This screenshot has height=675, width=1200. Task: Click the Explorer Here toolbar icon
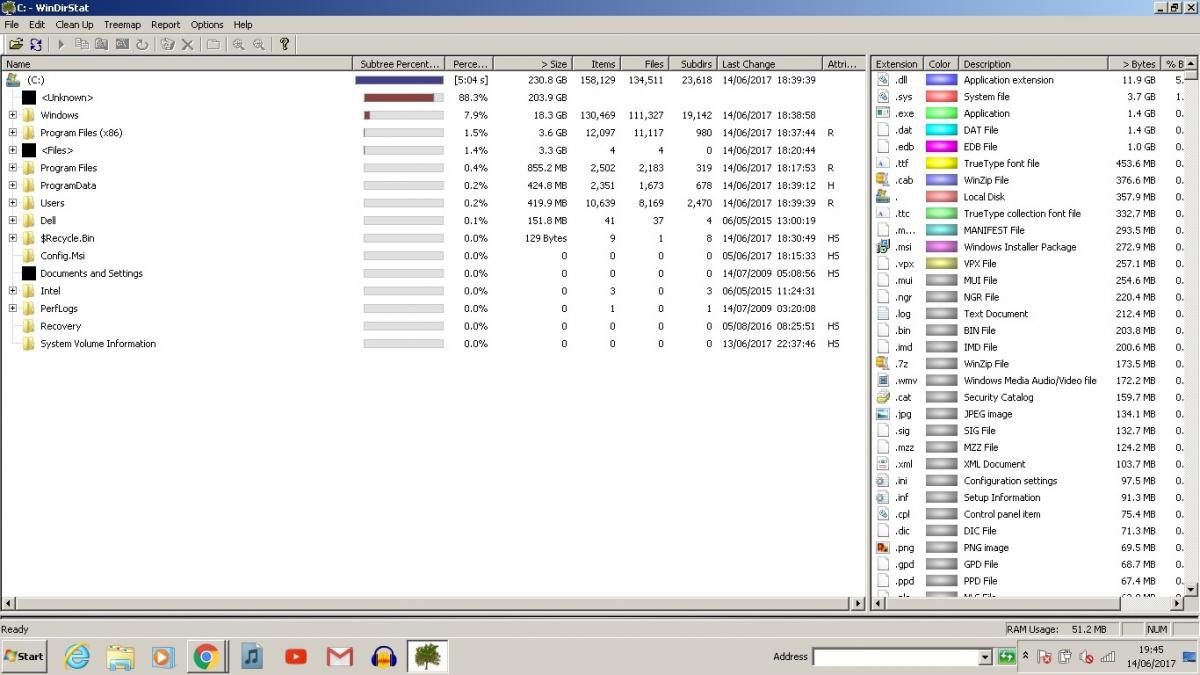102,44
